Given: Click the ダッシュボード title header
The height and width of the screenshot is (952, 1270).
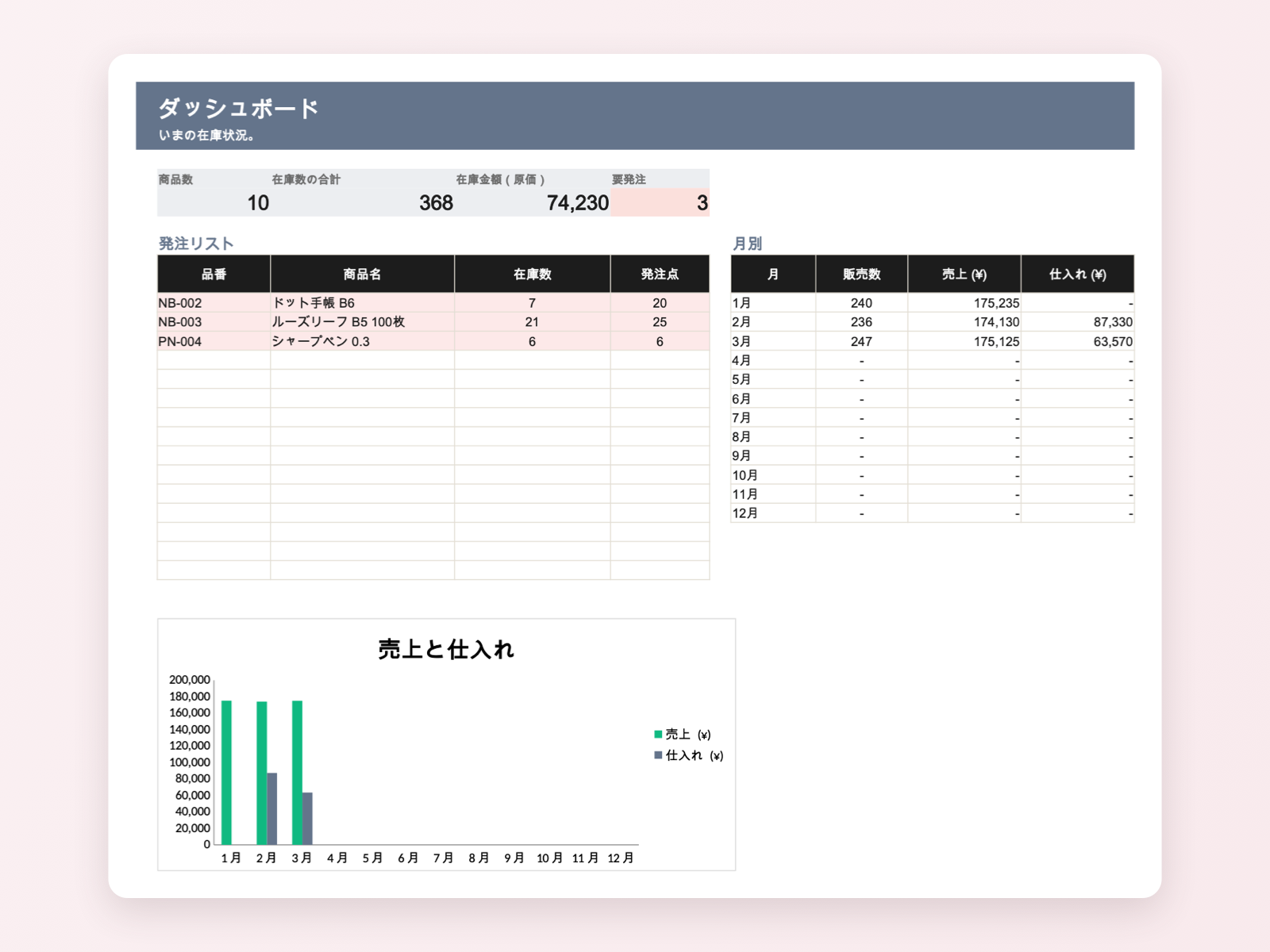Looking at the screenshot, I should coord(238,108).
